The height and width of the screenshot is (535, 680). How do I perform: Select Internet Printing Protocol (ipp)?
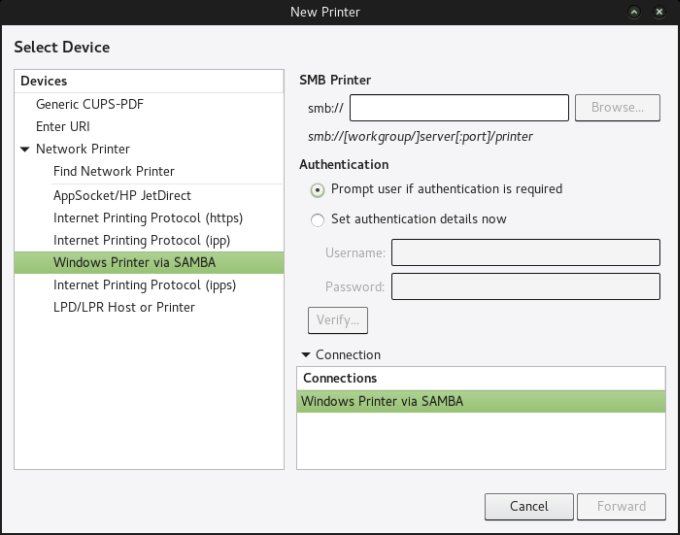pos(142,240)
